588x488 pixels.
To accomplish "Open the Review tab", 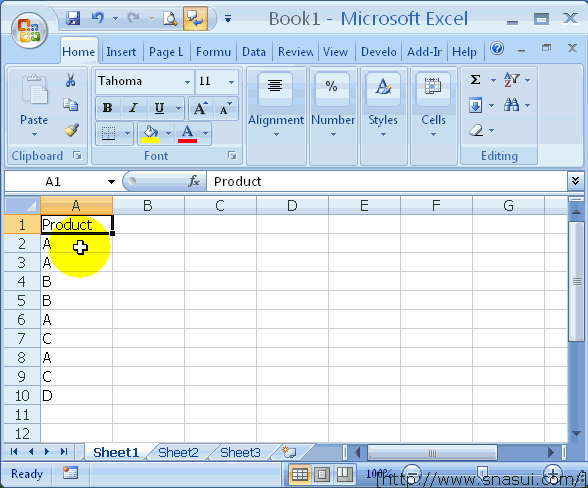I will (296, 52).
